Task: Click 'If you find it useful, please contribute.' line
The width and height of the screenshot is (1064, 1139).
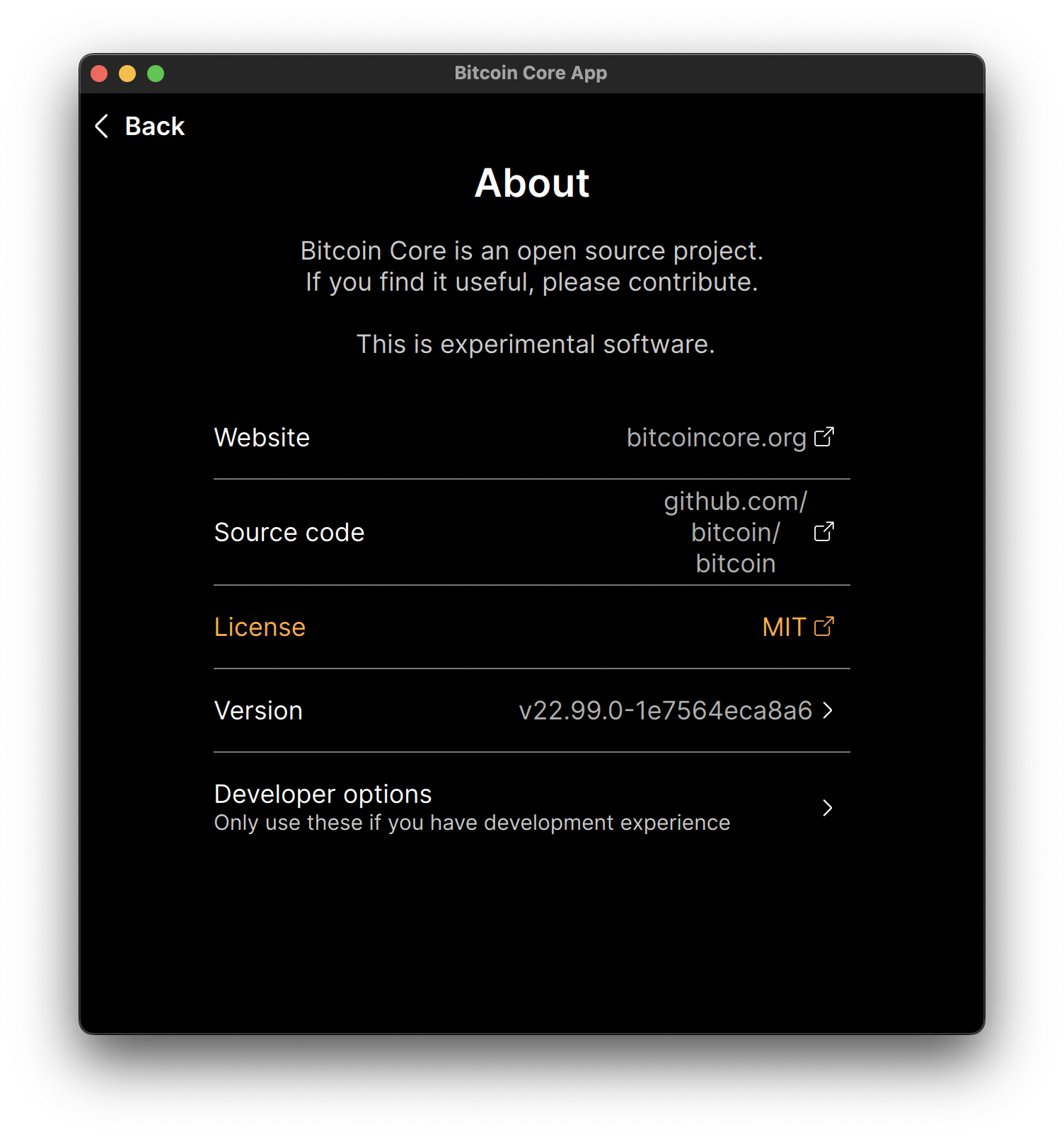Action: pos(532,282)
